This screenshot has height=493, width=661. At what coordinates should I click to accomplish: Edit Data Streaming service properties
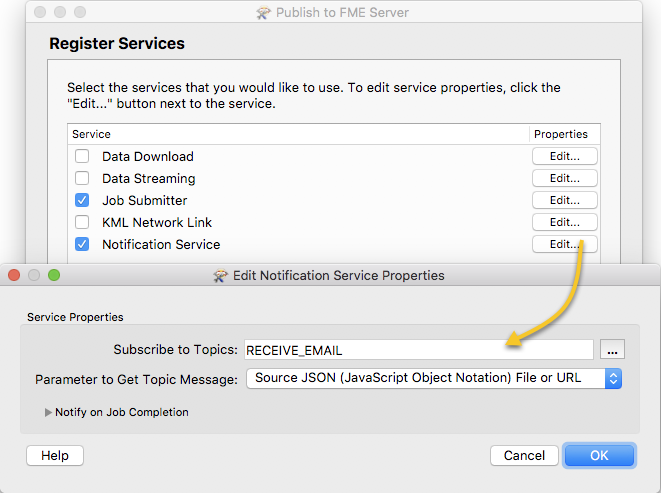coord(564,178)
